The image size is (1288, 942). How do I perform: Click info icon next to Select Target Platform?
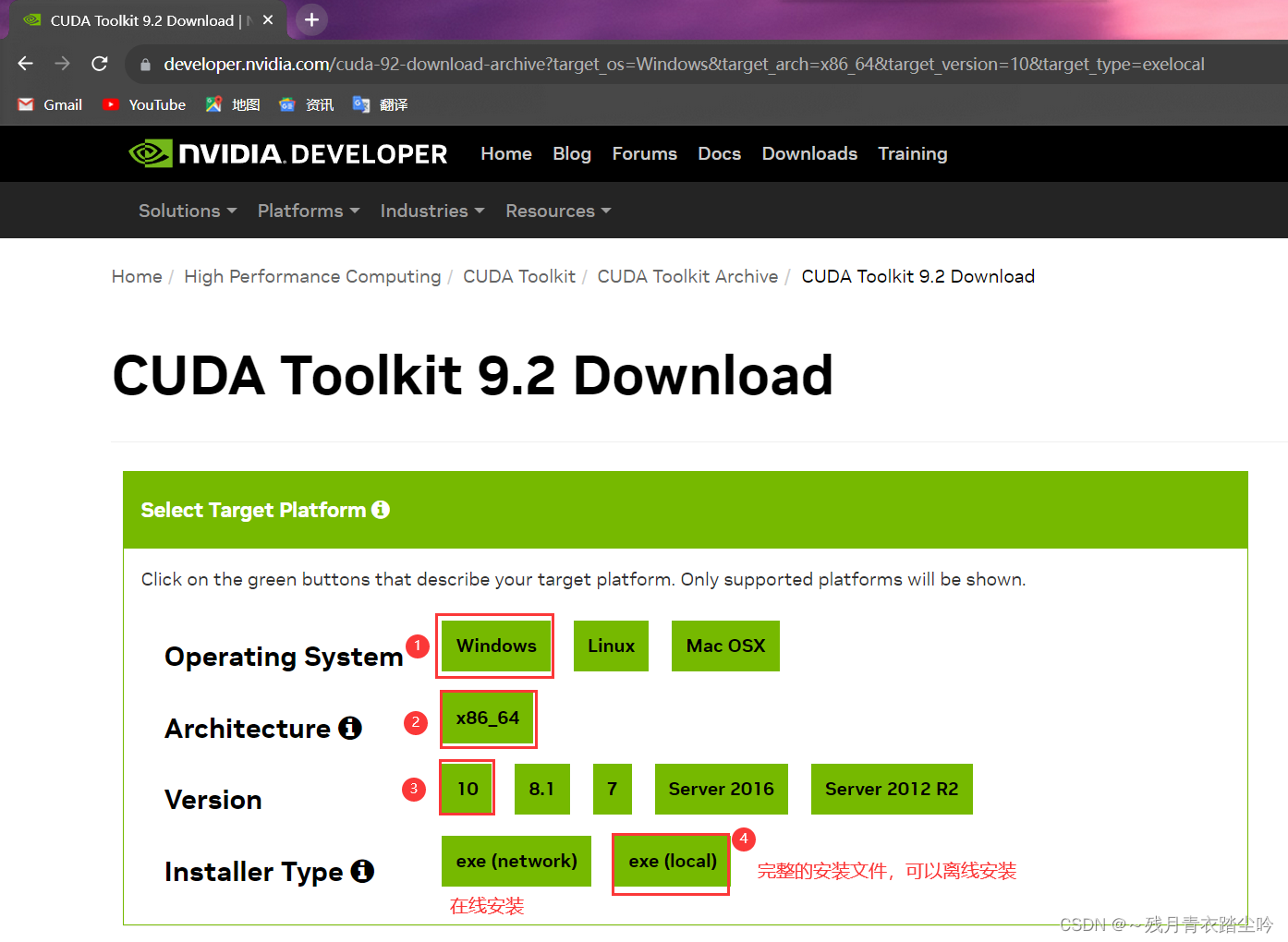point(381,510)
